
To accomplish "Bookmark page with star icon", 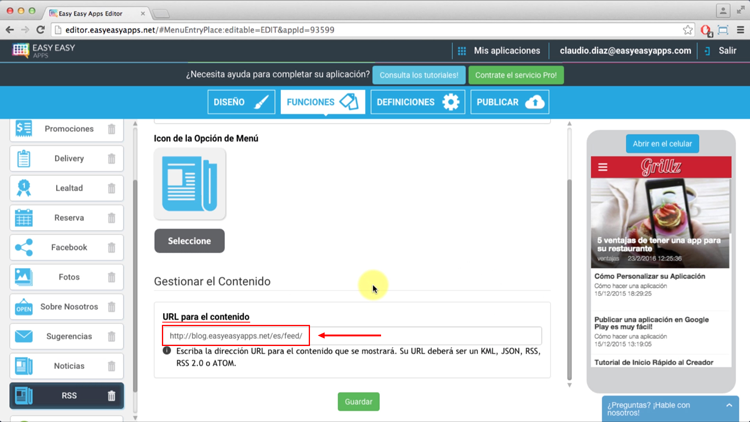I will tap(688, 30).
